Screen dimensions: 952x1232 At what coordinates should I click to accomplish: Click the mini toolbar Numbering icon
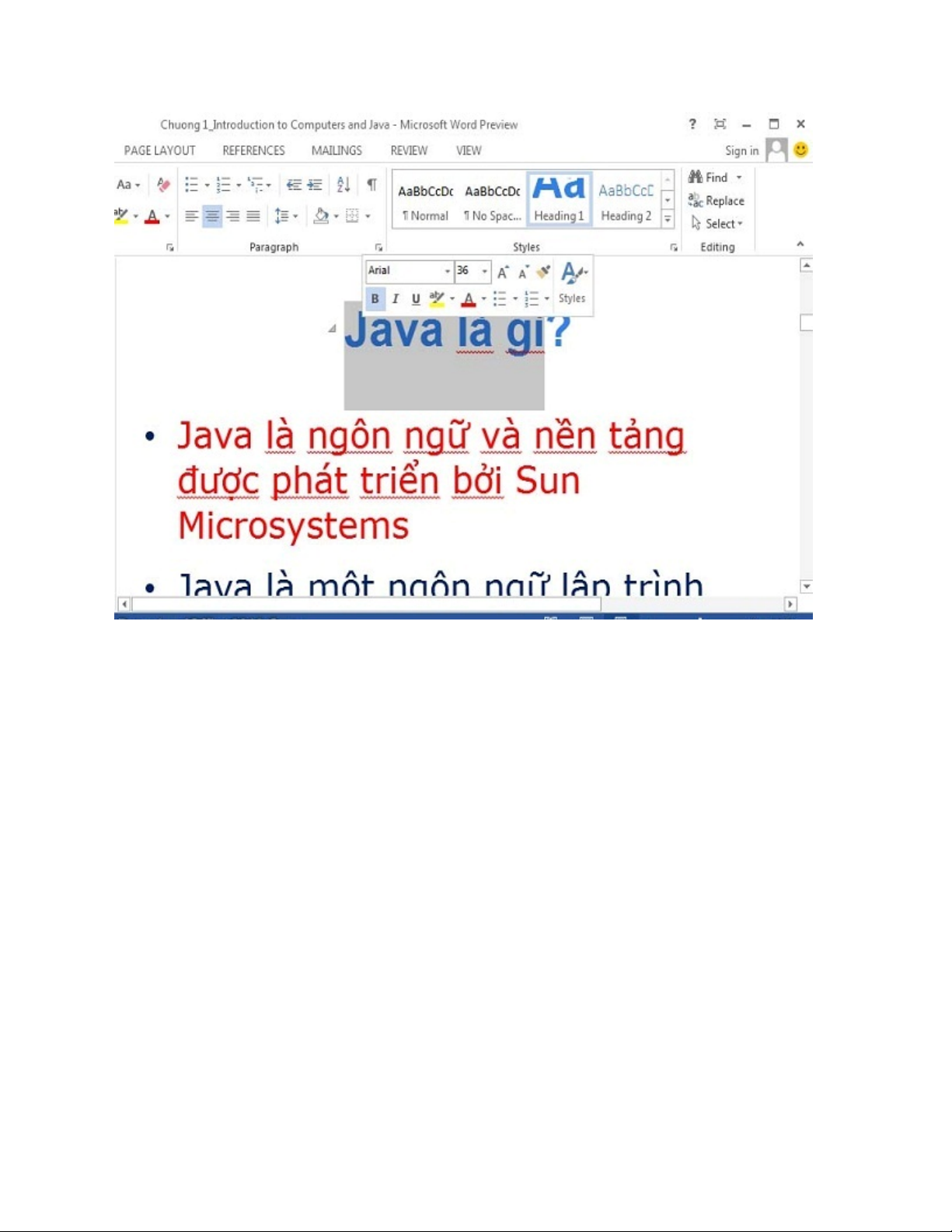(x=532, y=298)
